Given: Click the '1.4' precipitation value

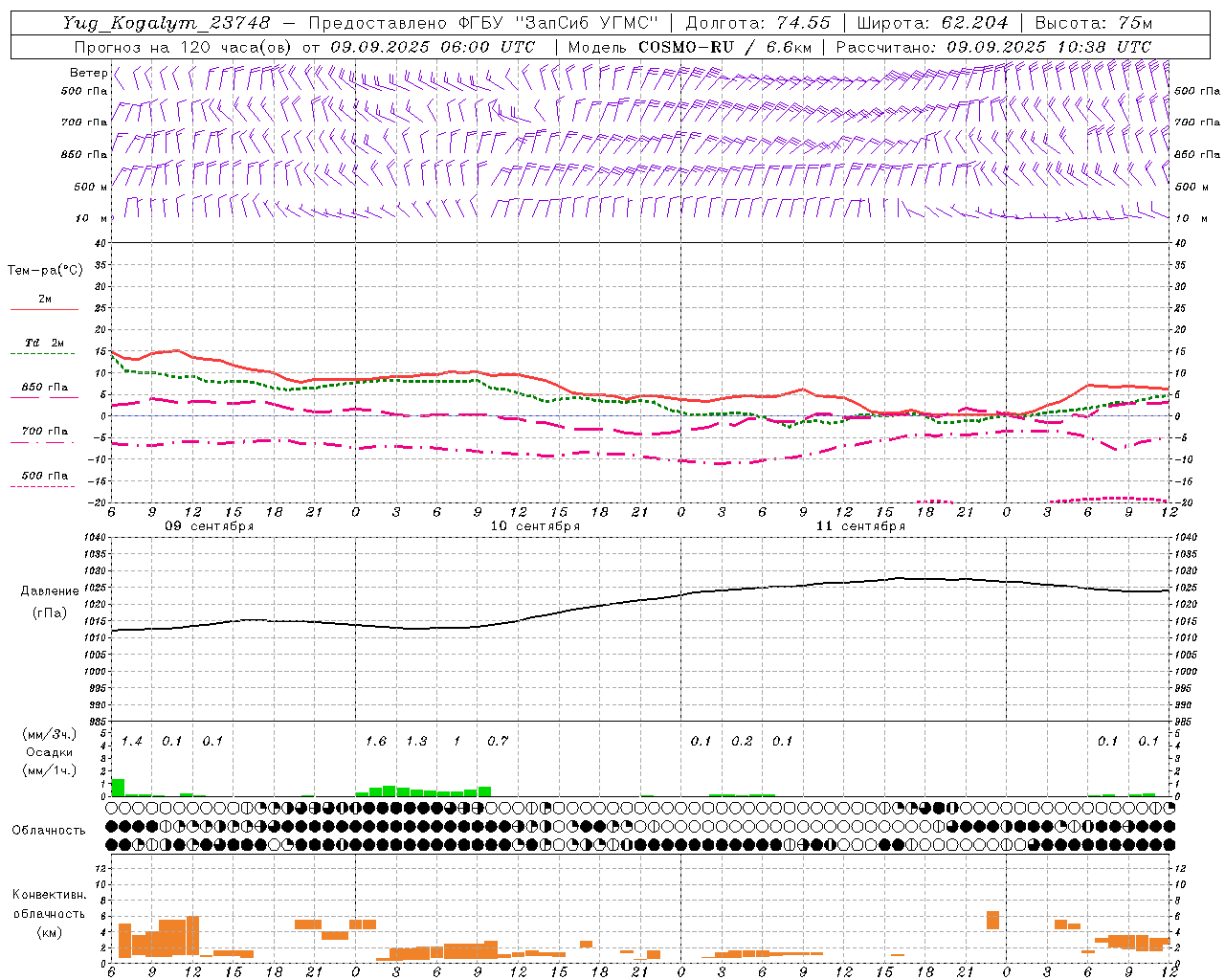Looking at the screenshot, I should point(132,741).
